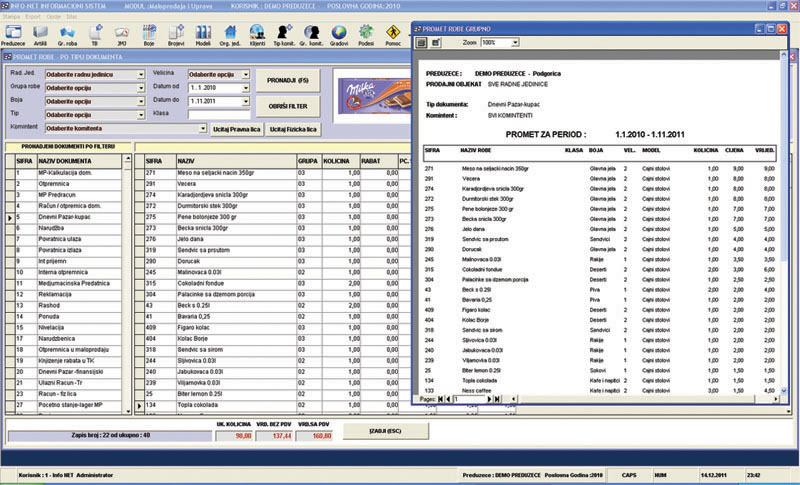Open the Klijenti toolbar icon

coord(257,36)
